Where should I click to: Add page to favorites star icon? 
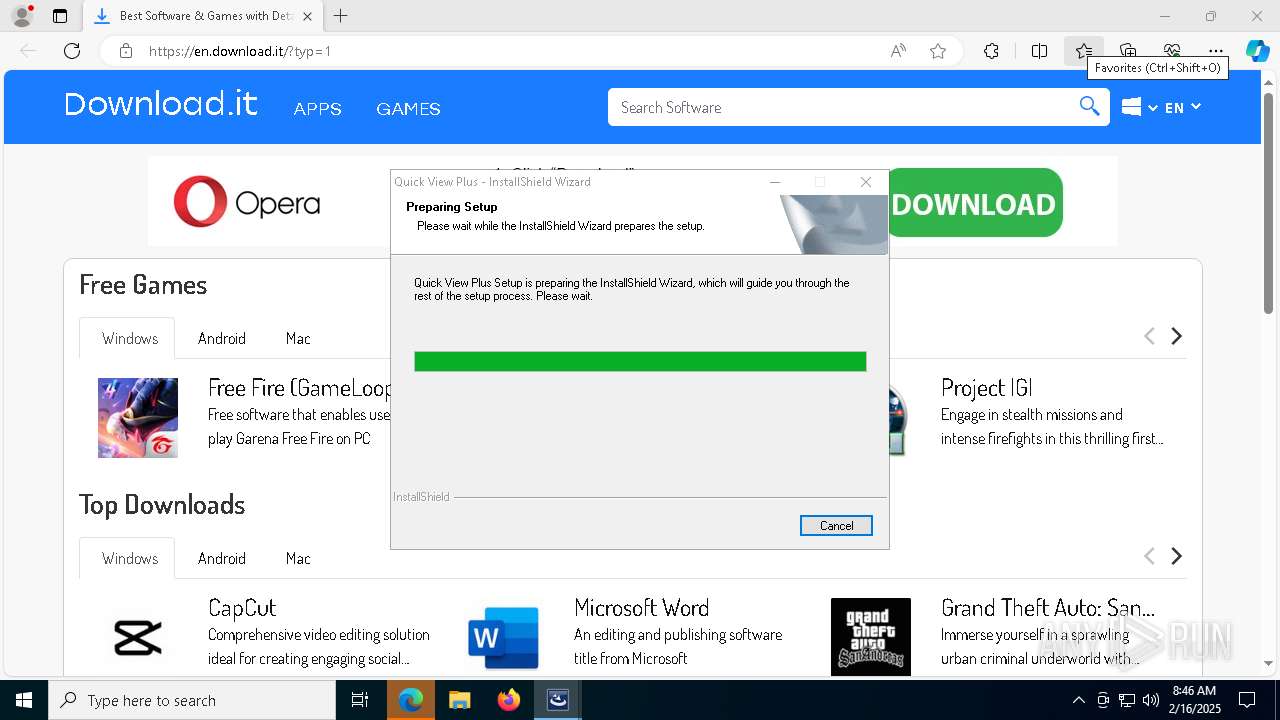point(938,51)
